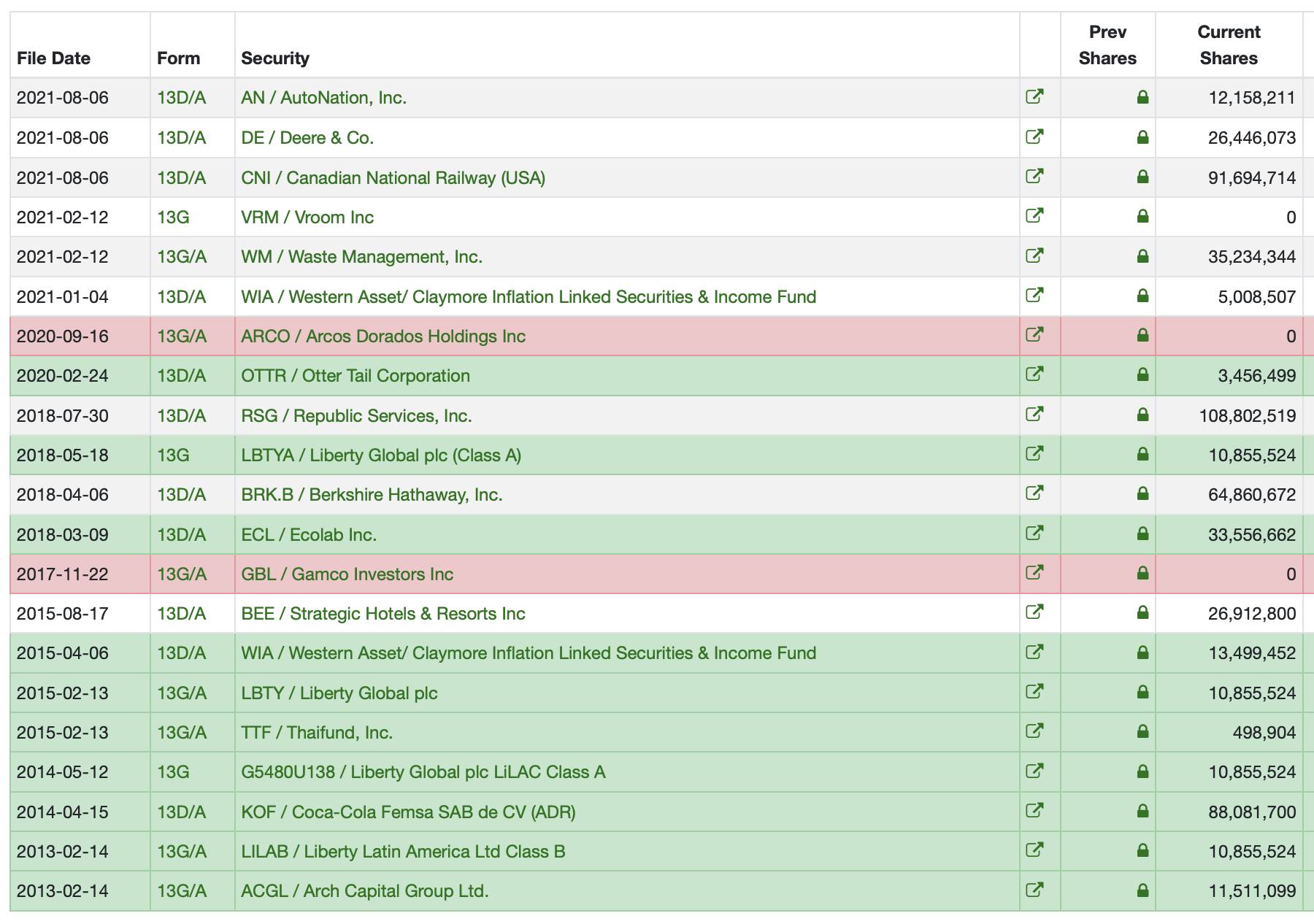Open external link icon for Waste Management row

[1034, 255]
